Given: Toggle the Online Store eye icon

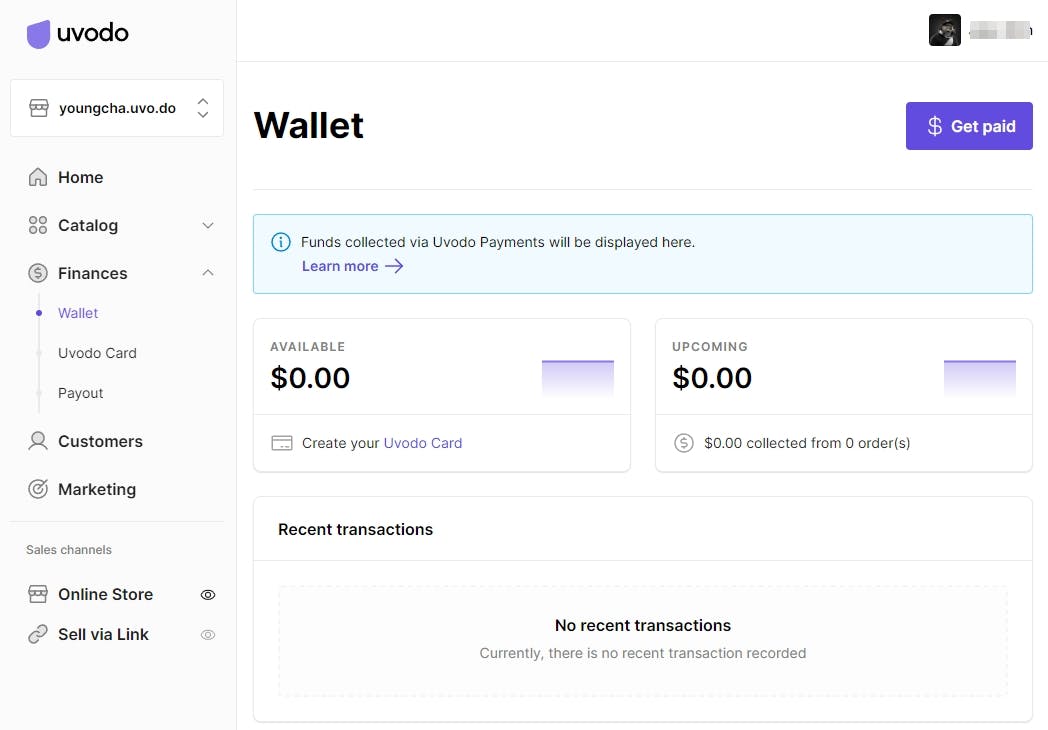Looking at the screenshot, I should pyautogui.click(x=208, y=595).
